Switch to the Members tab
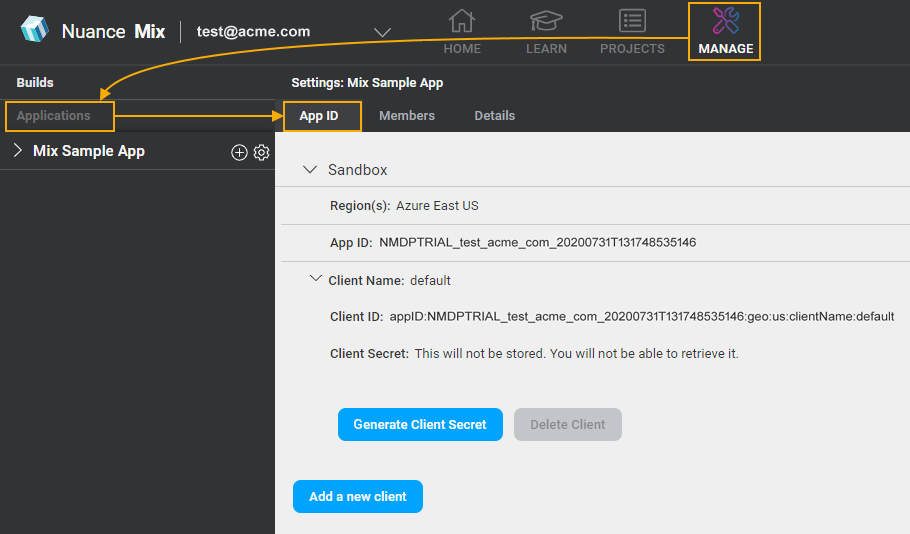Screen dimensions: 910x534 pyautogui.click(x=407, y=116)
